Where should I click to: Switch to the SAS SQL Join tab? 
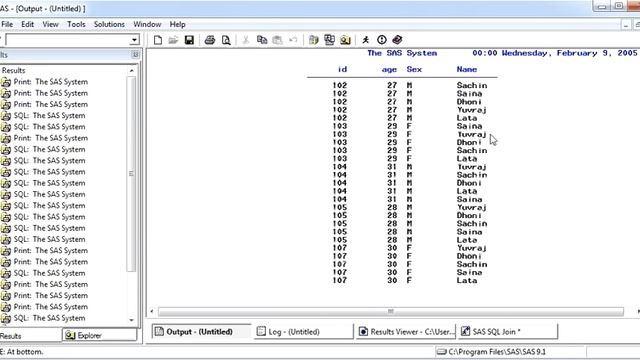508,331
